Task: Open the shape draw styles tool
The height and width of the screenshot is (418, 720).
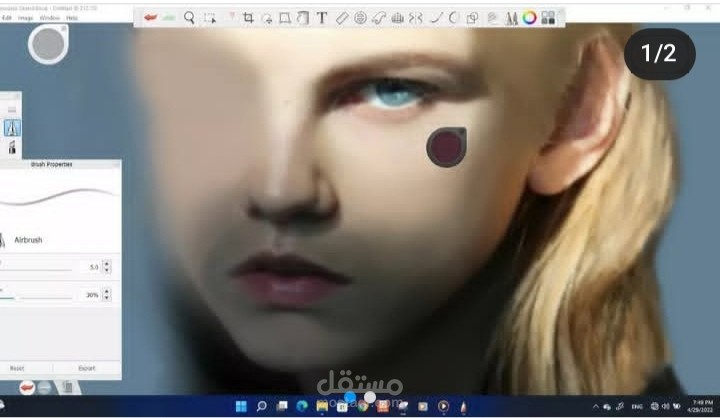Action: coord(472,18)
